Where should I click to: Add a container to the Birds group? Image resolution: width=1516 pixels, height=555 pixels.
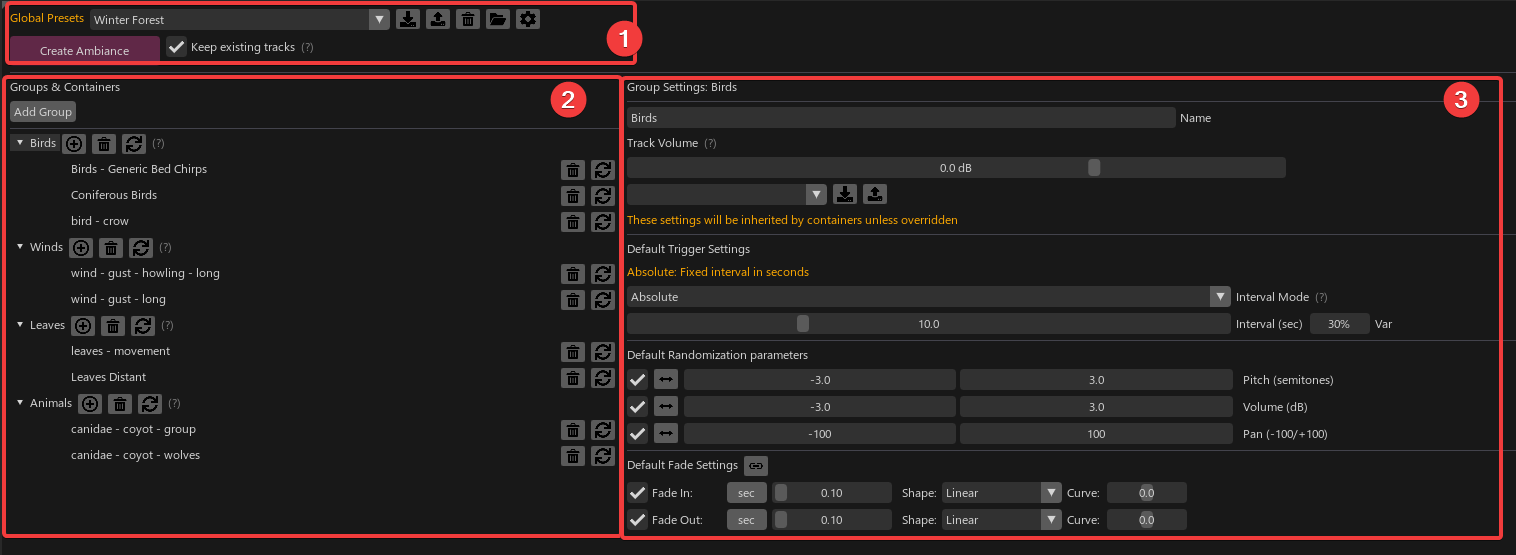point(74,143)
